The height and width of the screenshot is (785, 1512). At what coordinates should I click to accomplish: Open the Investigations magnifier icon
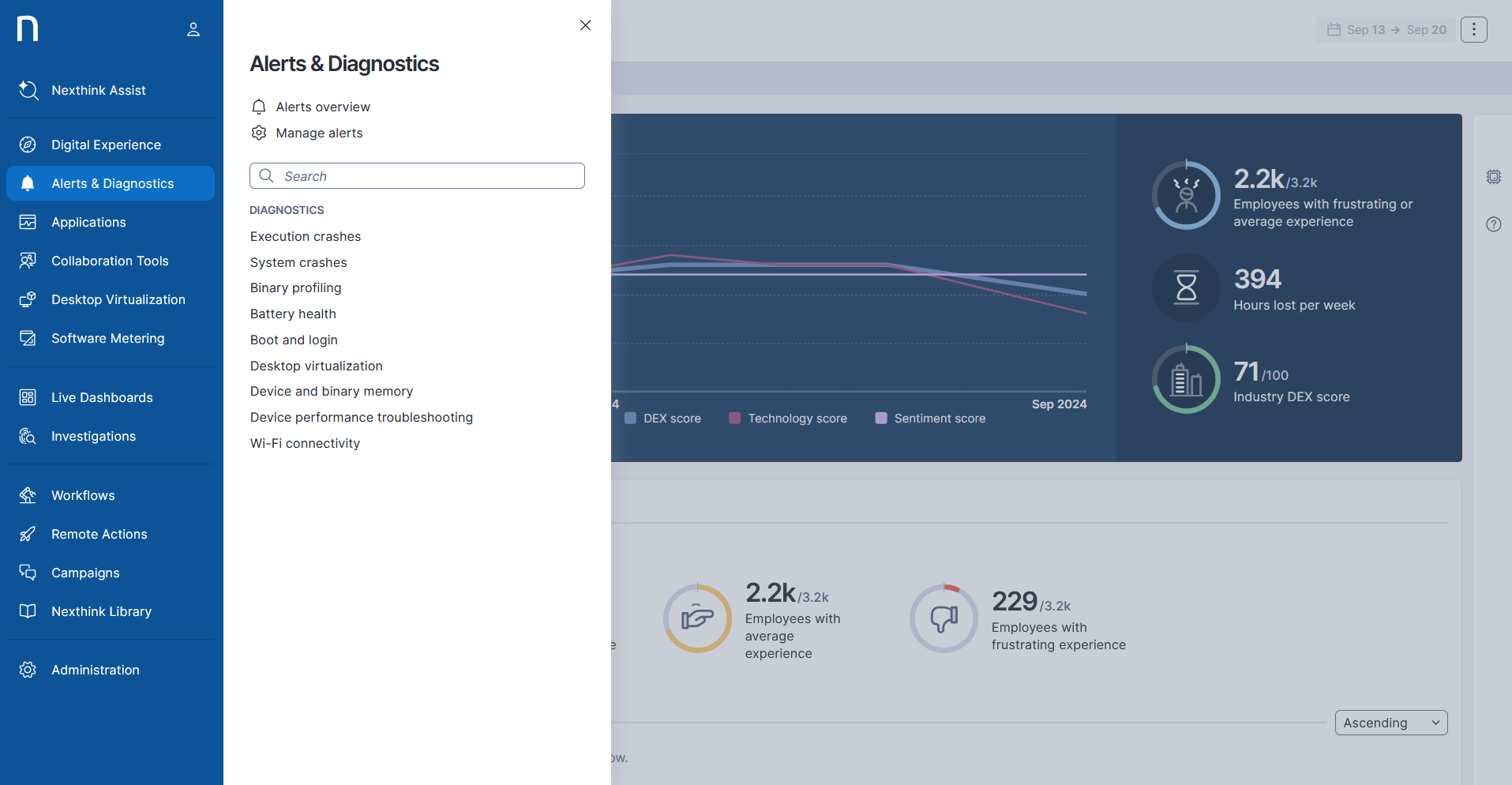[x=28, y=436]
